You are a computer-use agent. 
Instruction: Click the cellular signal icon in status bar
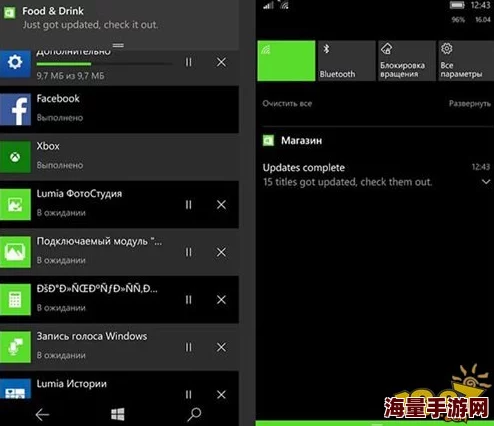[268, 5]
